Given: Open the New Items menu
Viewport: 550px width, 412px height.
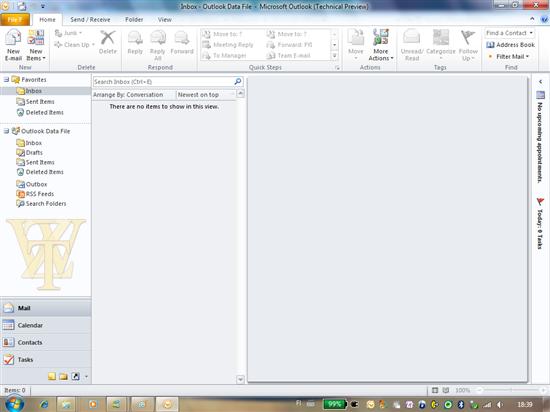Looking at the screenshot, I should (x=36, y=45).
